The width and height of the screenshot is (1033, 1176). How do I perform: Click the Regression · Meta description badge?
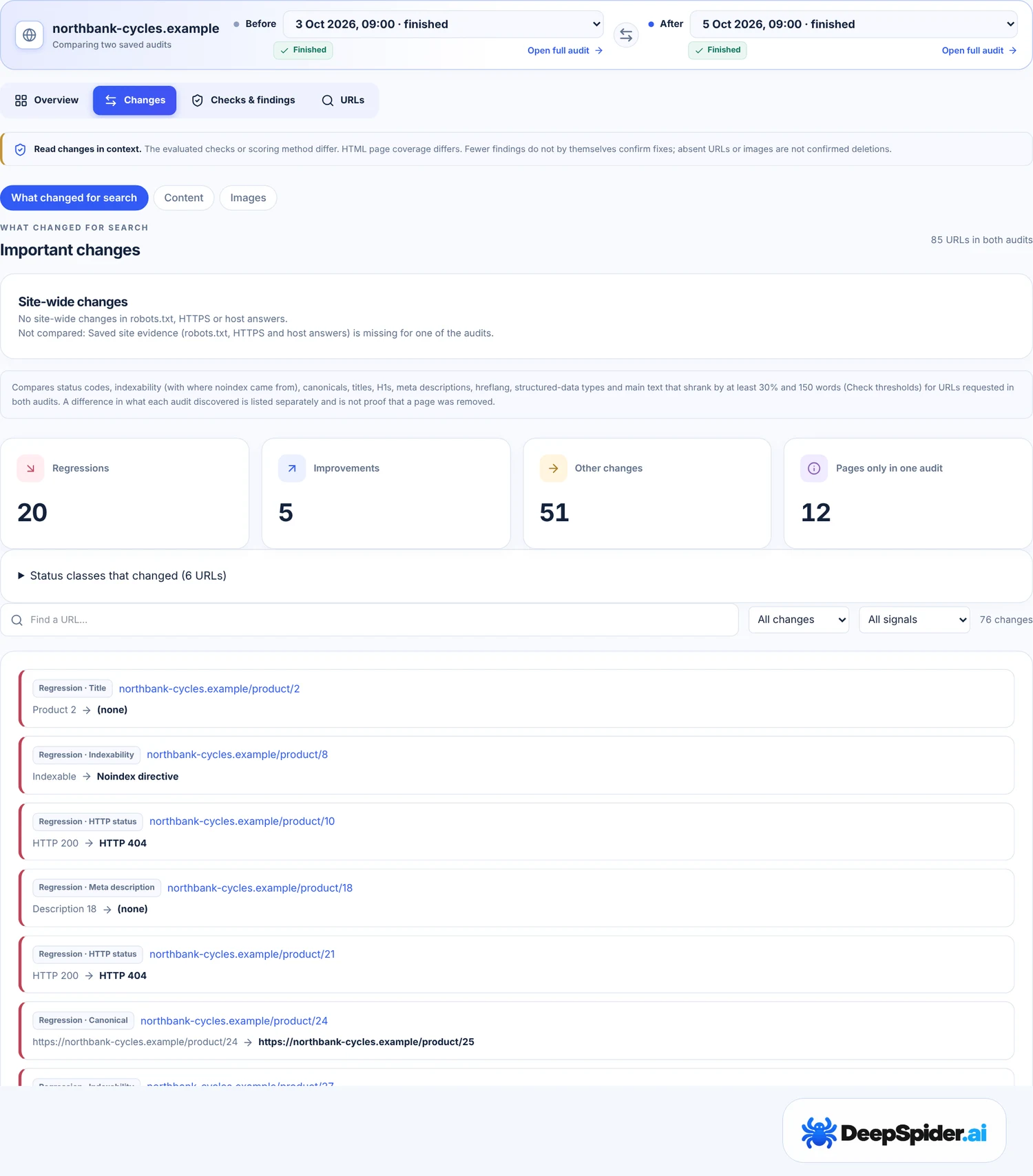pos(97,888)
